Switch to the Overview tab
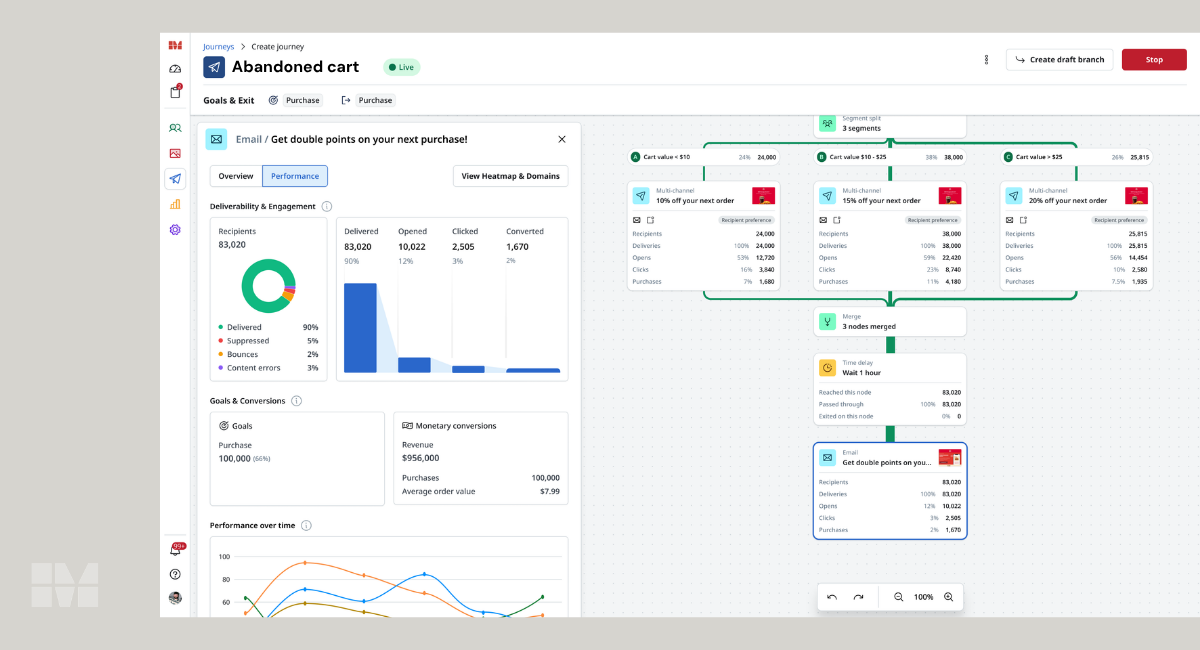 click(x=236, y=176)
